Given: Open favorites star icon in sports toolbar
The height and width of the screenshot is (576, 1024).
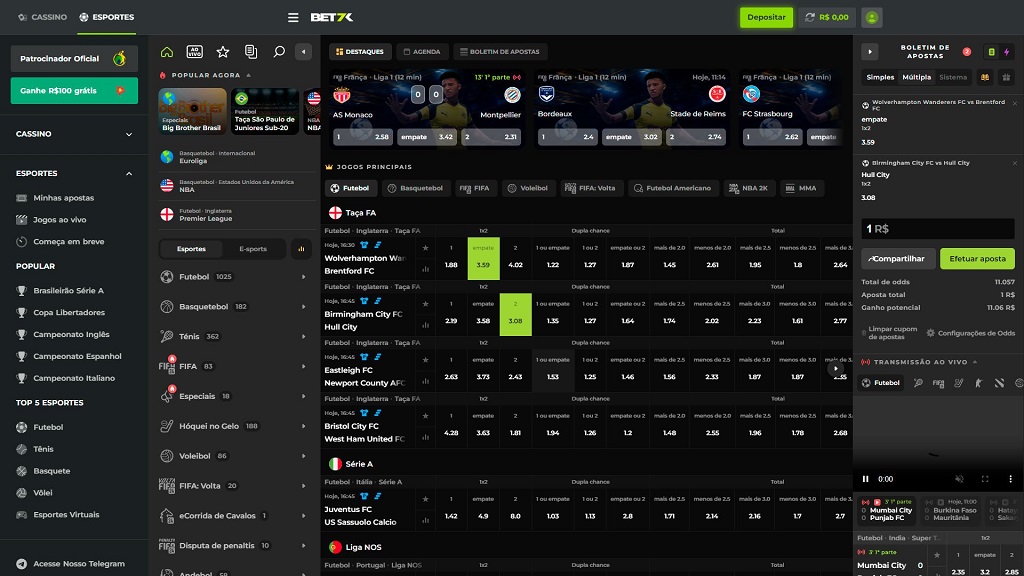Looking at the screenshot, I should [223, 52].
